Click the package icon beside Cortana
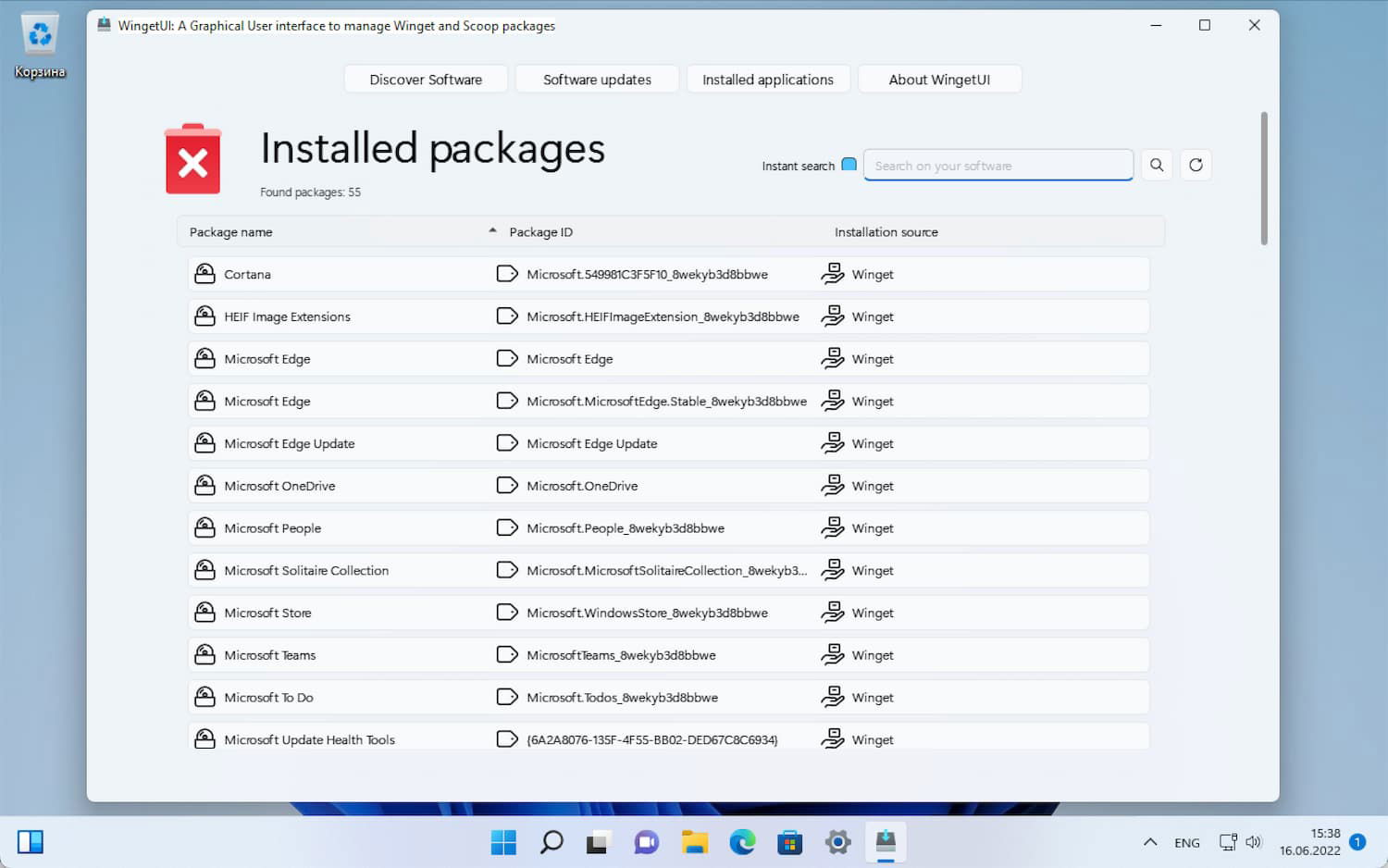Image resolution: width=1388 pixels, height=868 pixels. [204, 274]
